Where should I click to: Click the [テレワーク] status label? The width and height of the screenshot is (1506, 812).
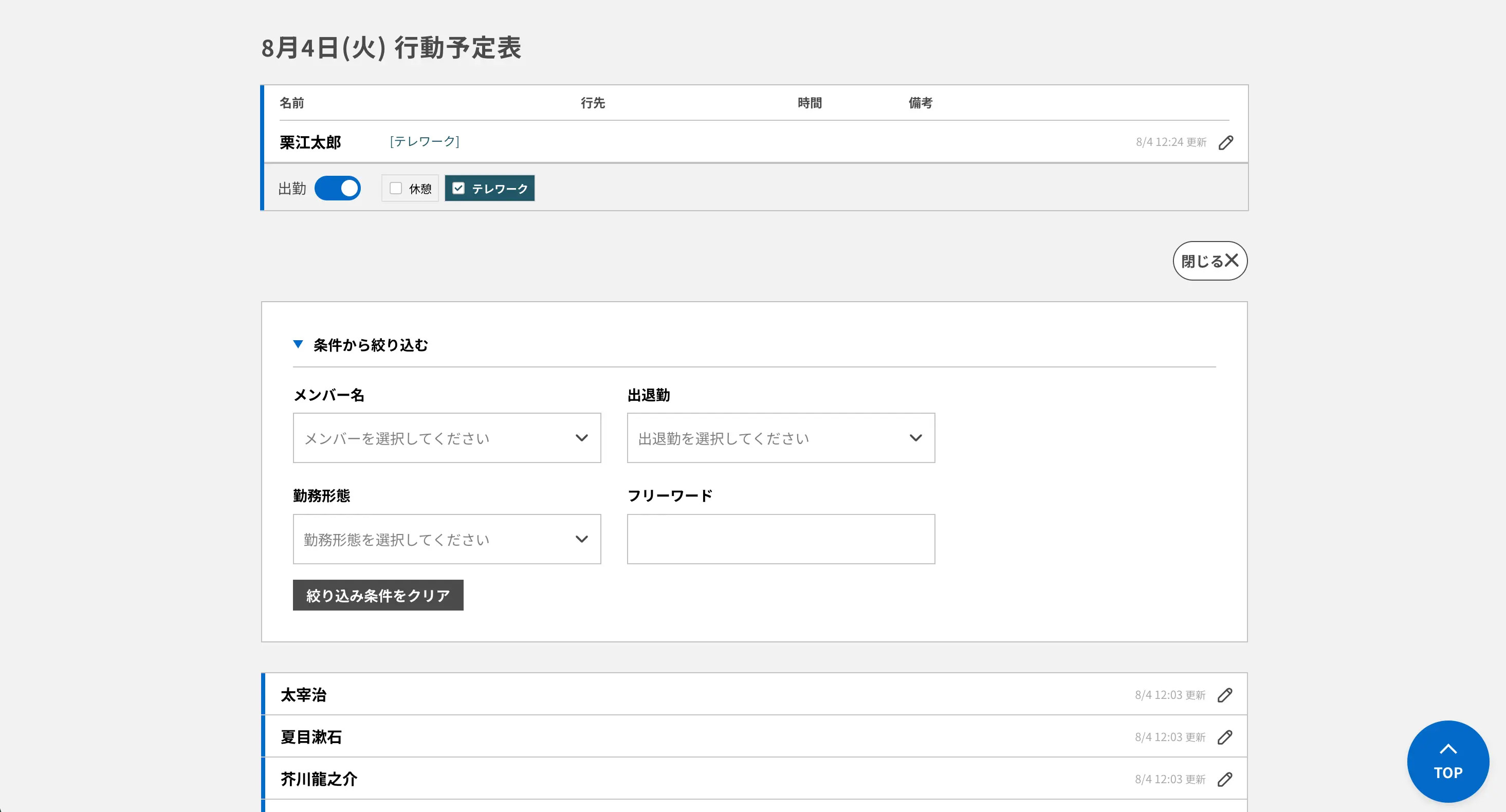click(x=425, y=141)
